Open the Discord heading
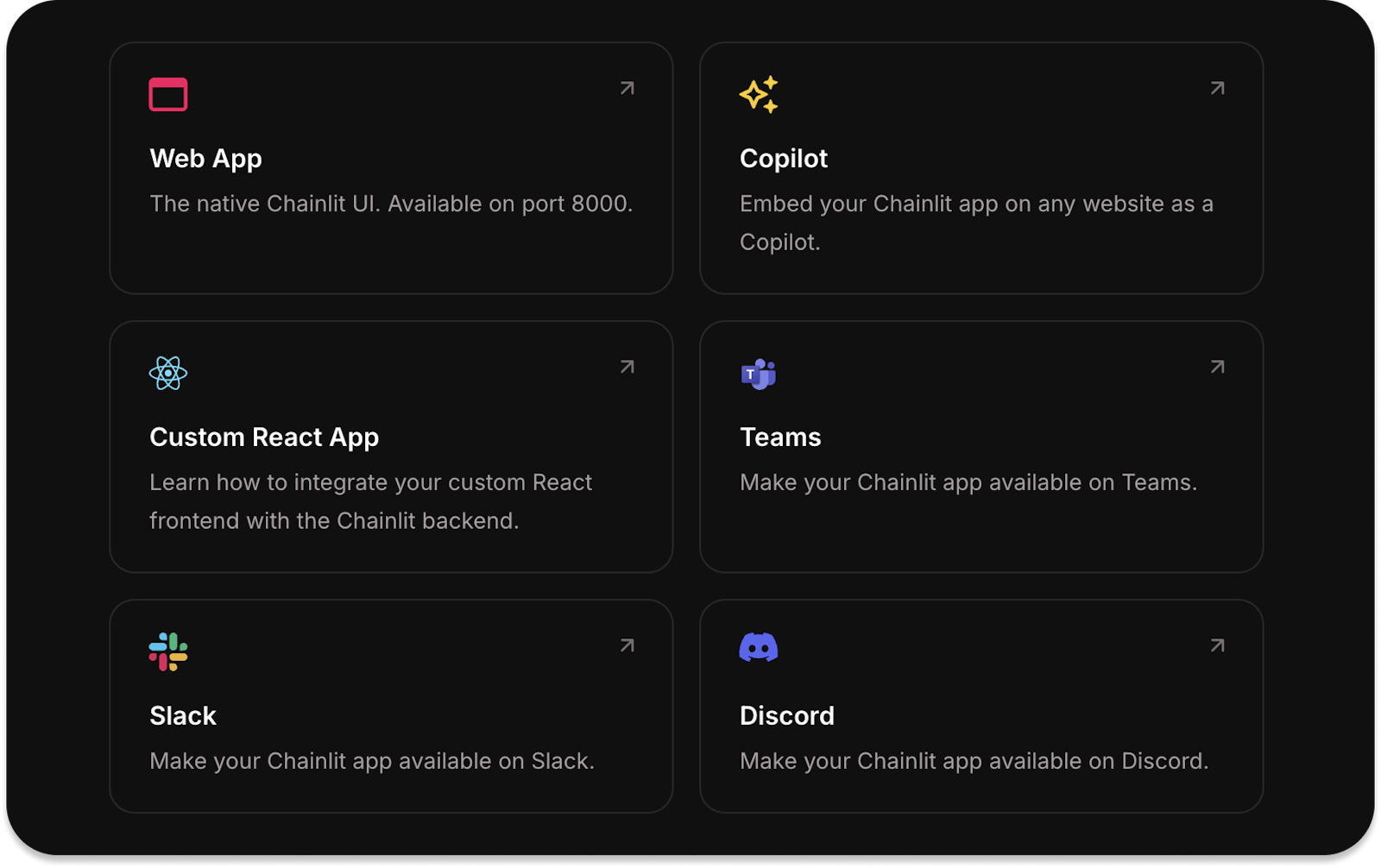The width and height of the screenshot is (1381, 868). tap(786, 716)
